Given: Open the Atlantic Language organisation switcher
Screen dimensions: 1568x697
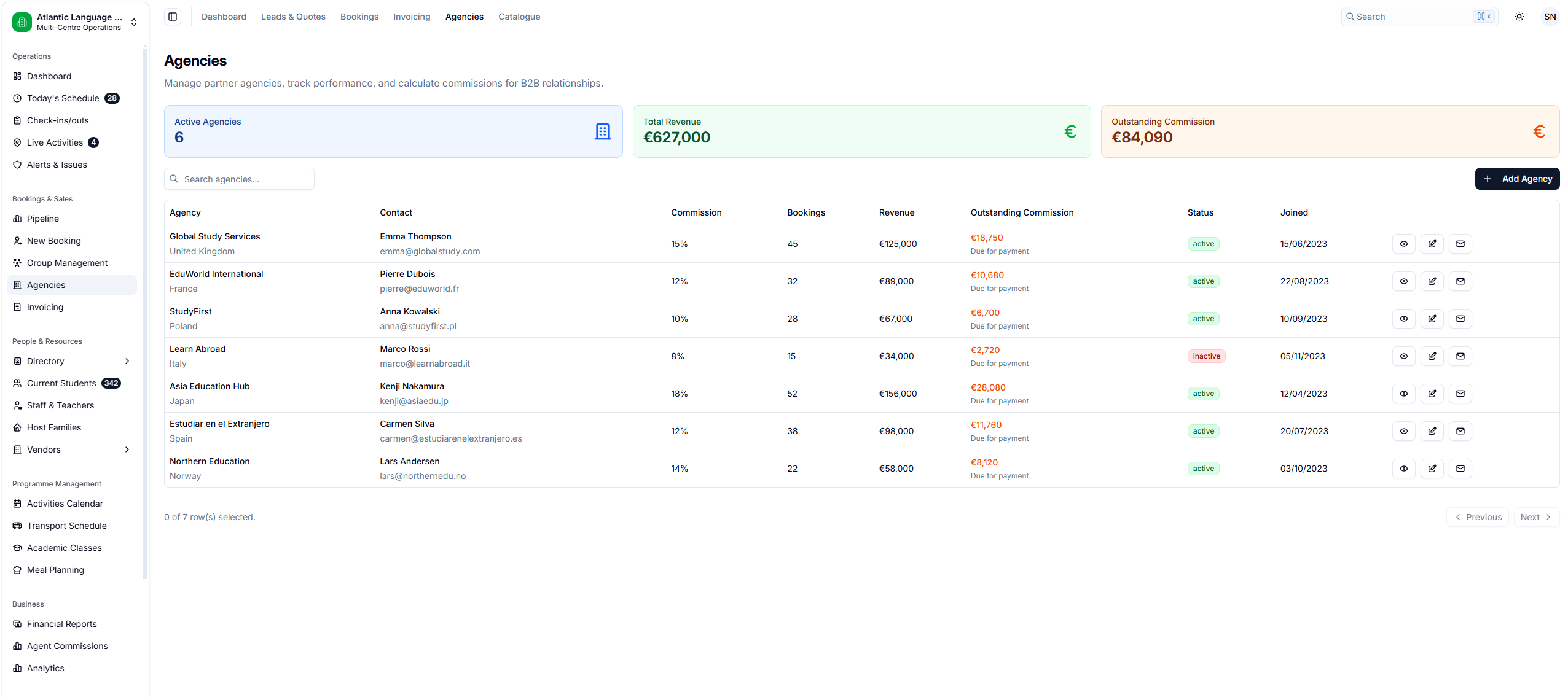Looking at the screenshot, I should [75, 22].
